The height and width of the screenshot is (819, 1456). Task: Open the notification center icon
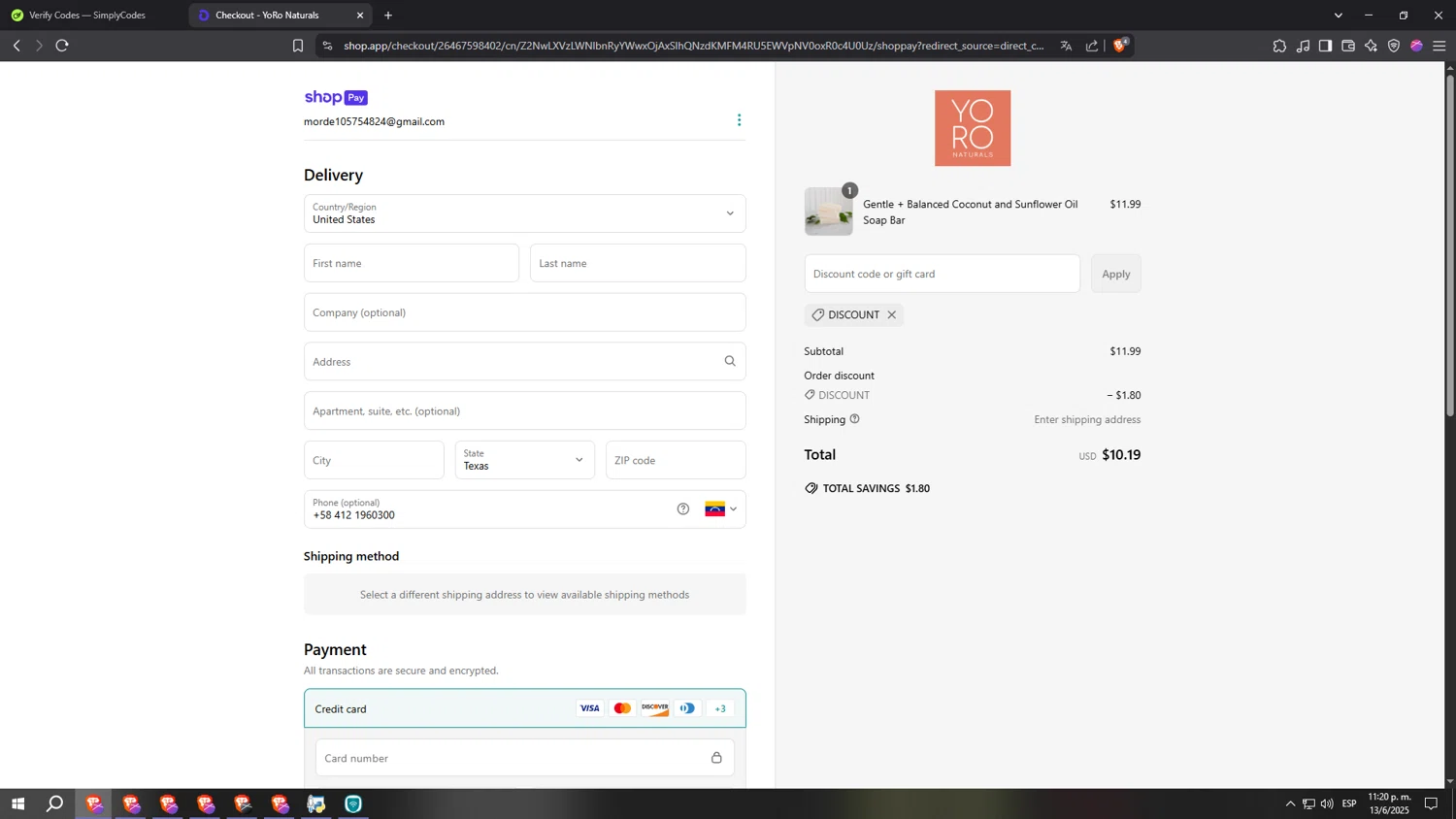pyautogui.click(x=1431, y=803)
